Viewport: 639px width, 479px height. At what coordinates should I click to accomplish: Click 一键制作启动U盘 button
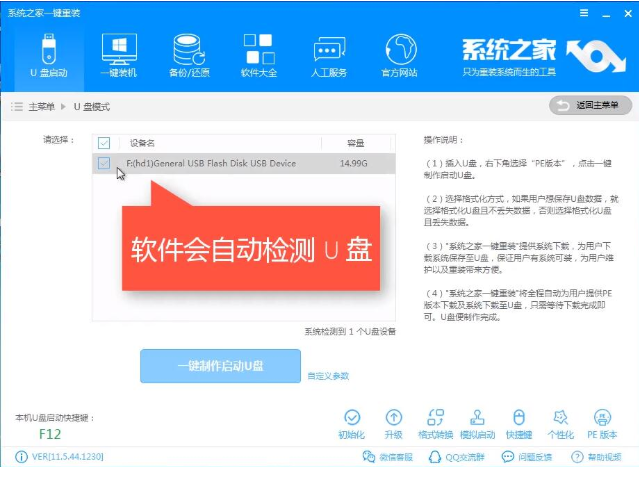click(x=220, y=366)
